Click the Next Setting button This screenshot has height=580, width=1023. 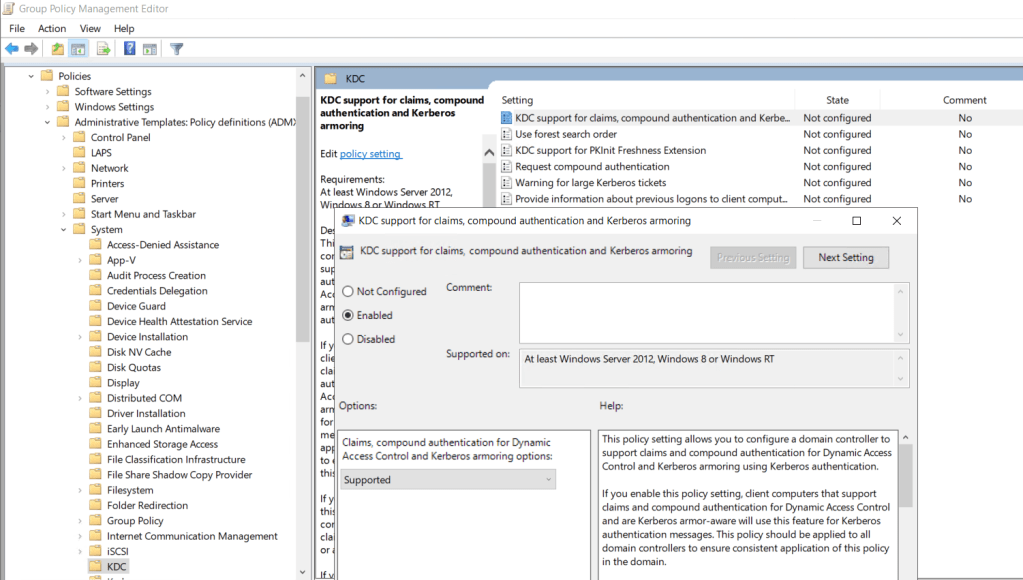pos(845,258)
